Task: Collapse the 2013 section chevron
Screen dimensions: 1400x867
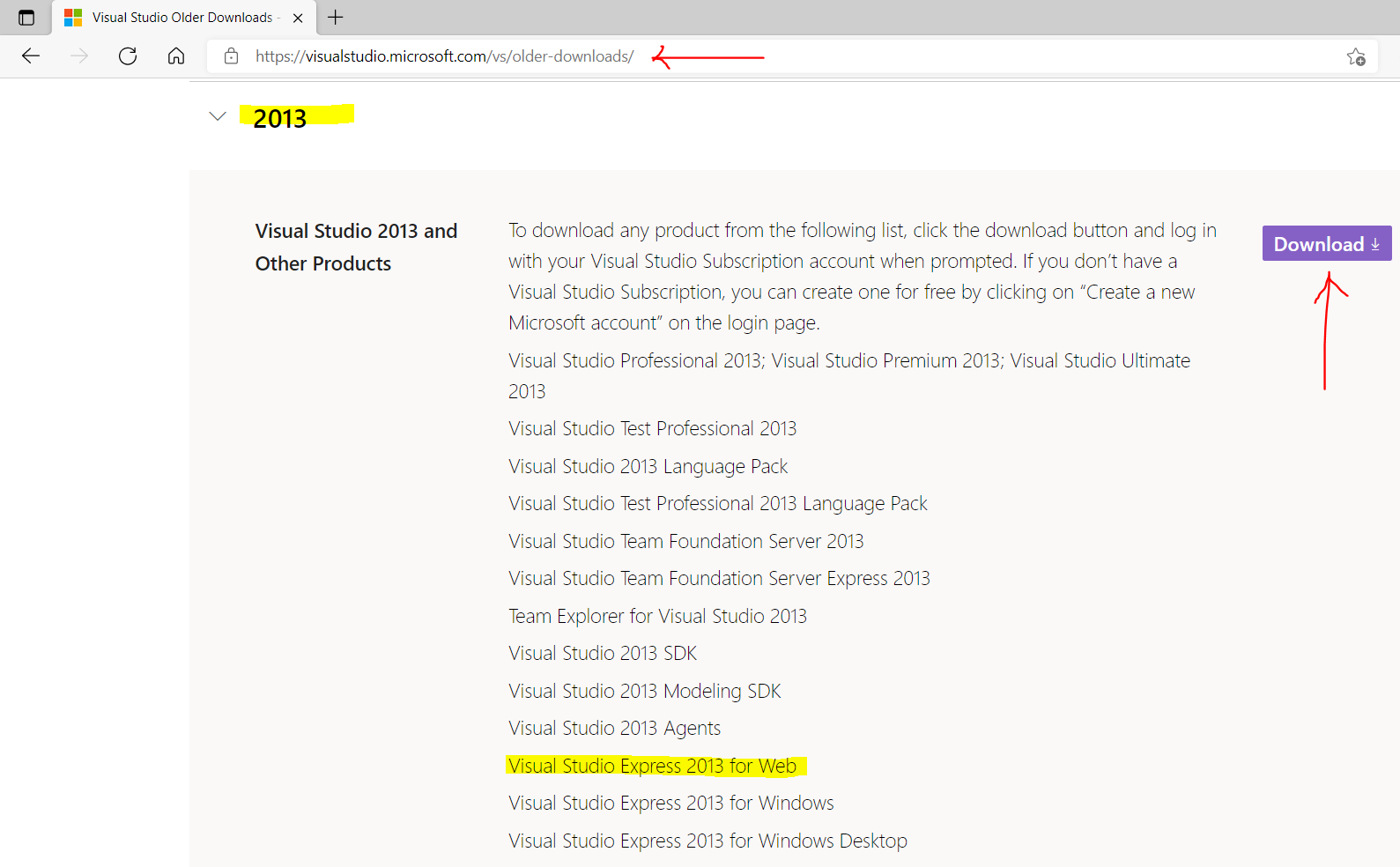Action: 218,116
